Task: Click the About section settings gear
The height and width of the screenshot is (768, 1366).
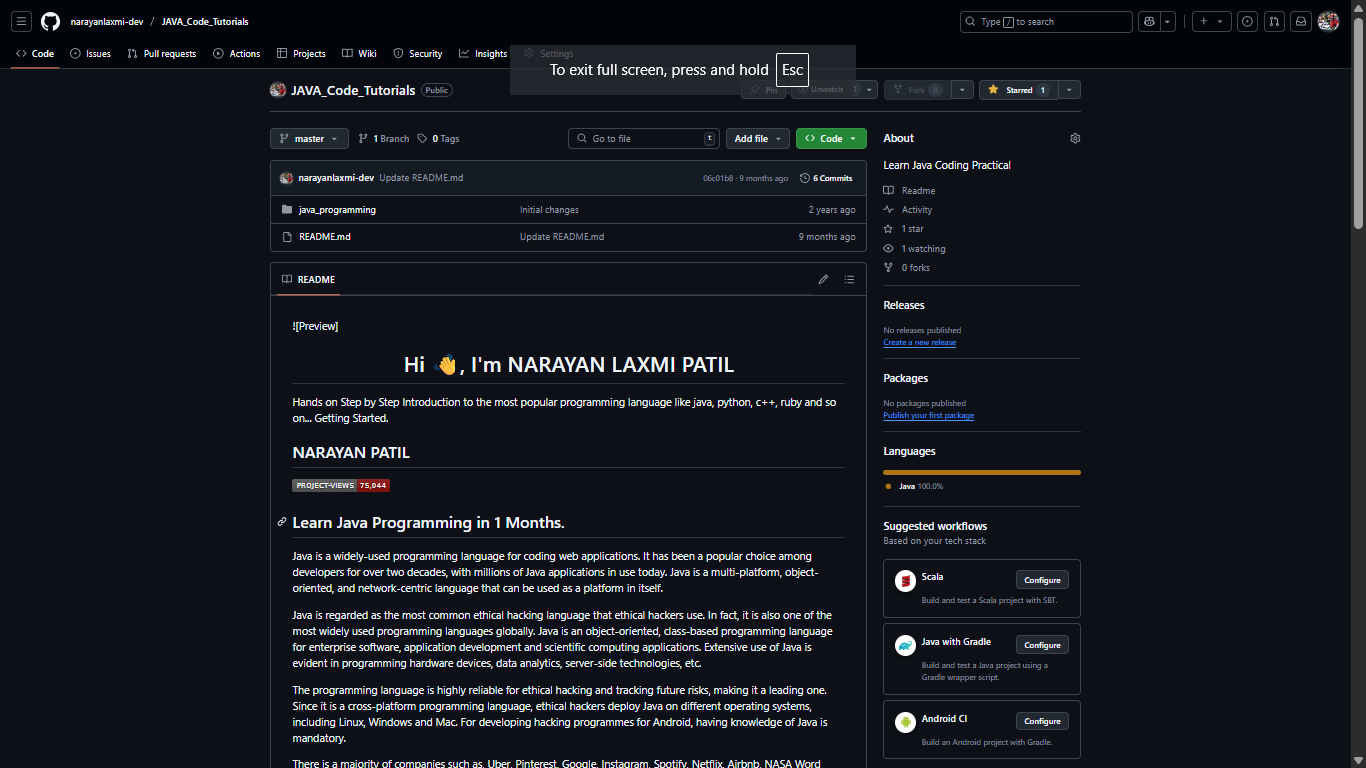Action: (1075, 138)
